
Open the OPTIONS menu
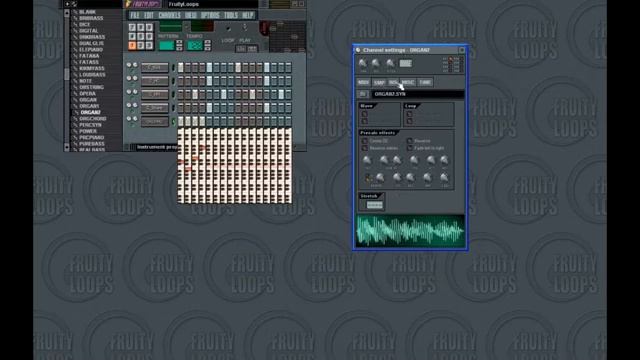click(x=210, y=16)
